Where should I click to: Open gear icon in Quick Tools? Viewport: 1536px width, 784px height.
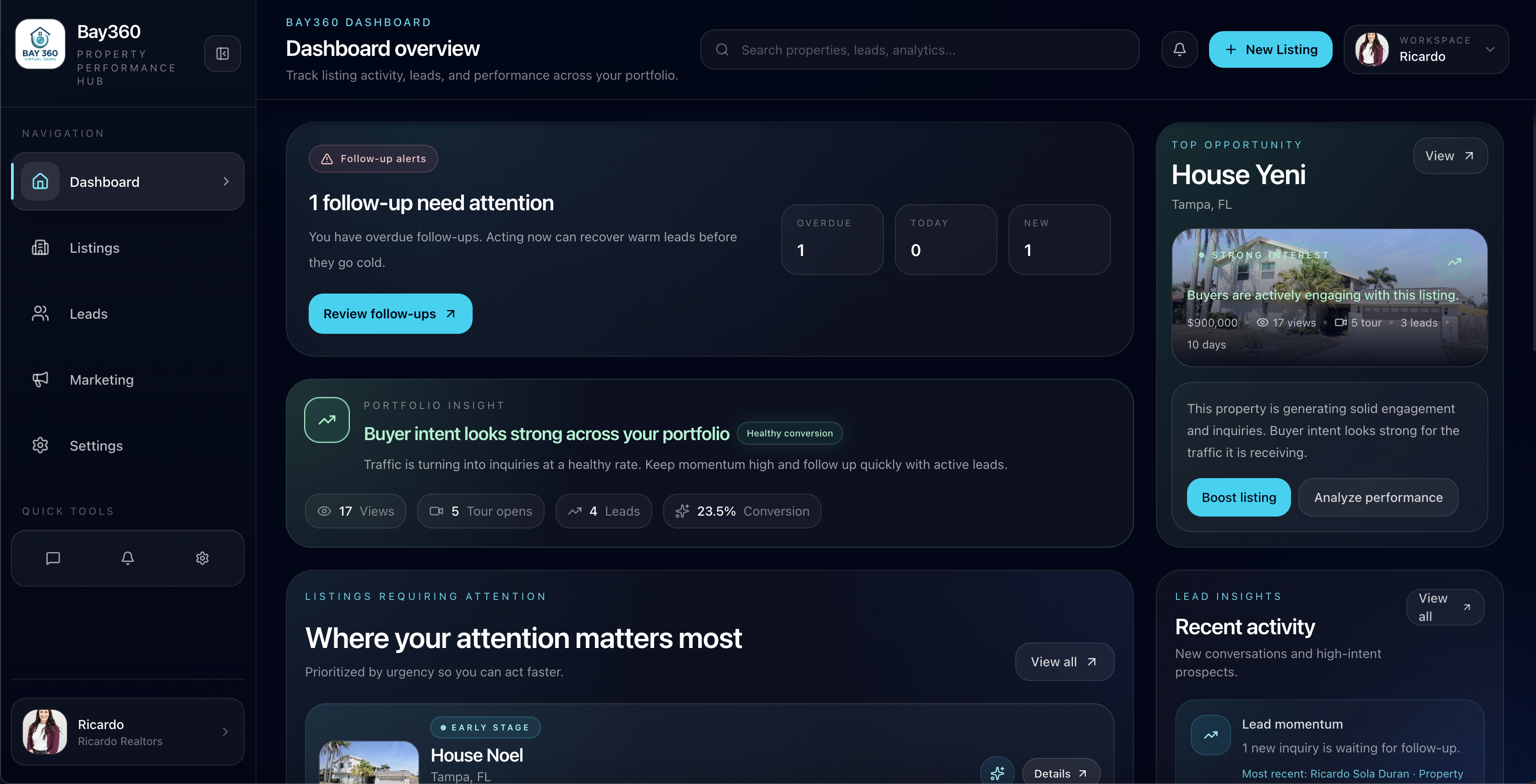pyautogui.click(x=202, y=558)
